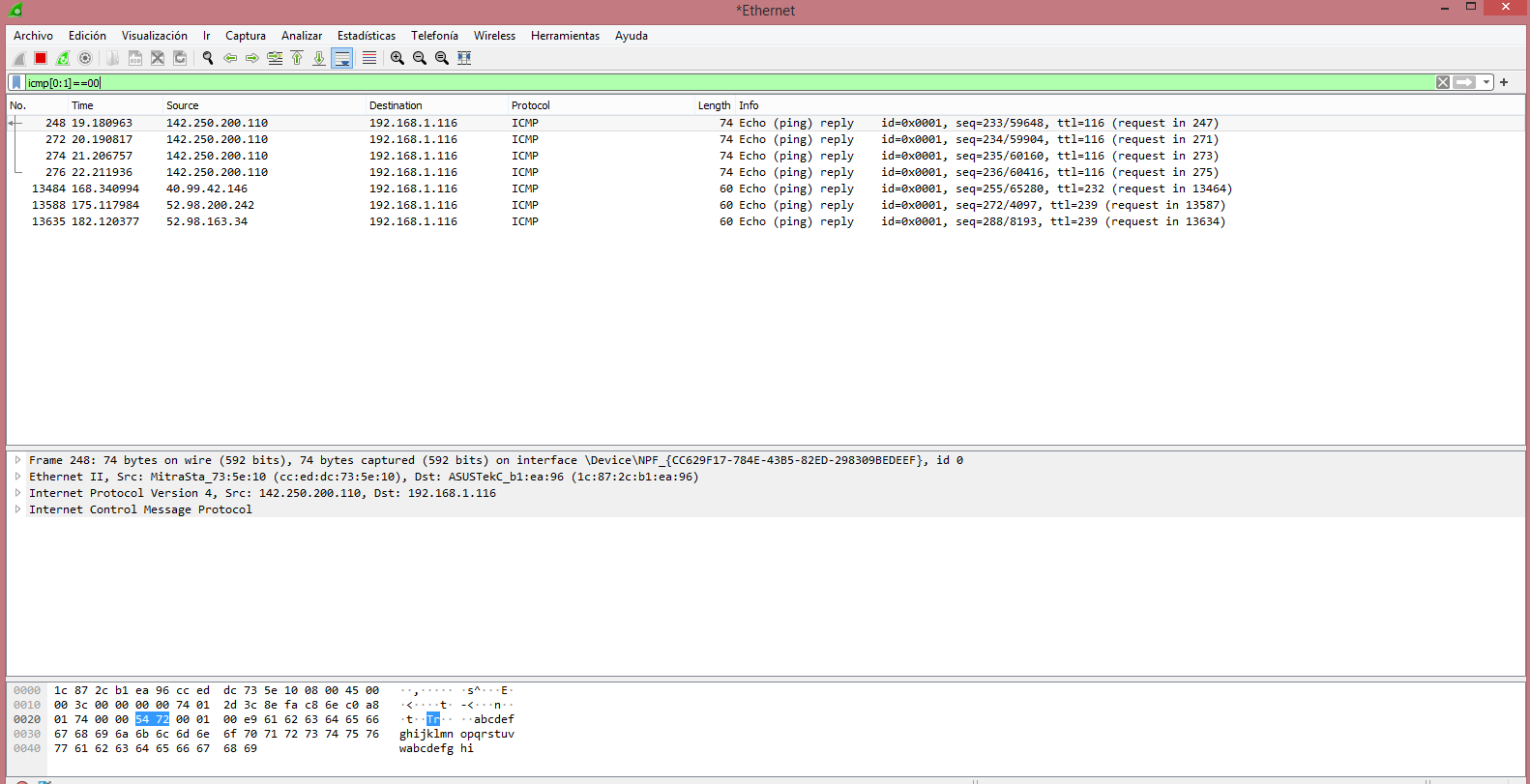
Task: Close this capture file icon
Action: (x=158, y=58)
